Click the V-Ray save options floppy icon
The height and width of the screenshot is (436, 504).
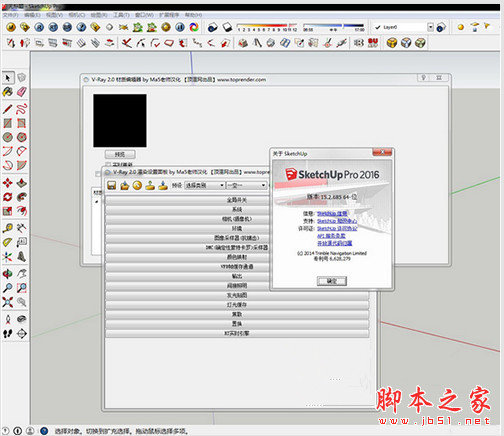pos(112,185)
